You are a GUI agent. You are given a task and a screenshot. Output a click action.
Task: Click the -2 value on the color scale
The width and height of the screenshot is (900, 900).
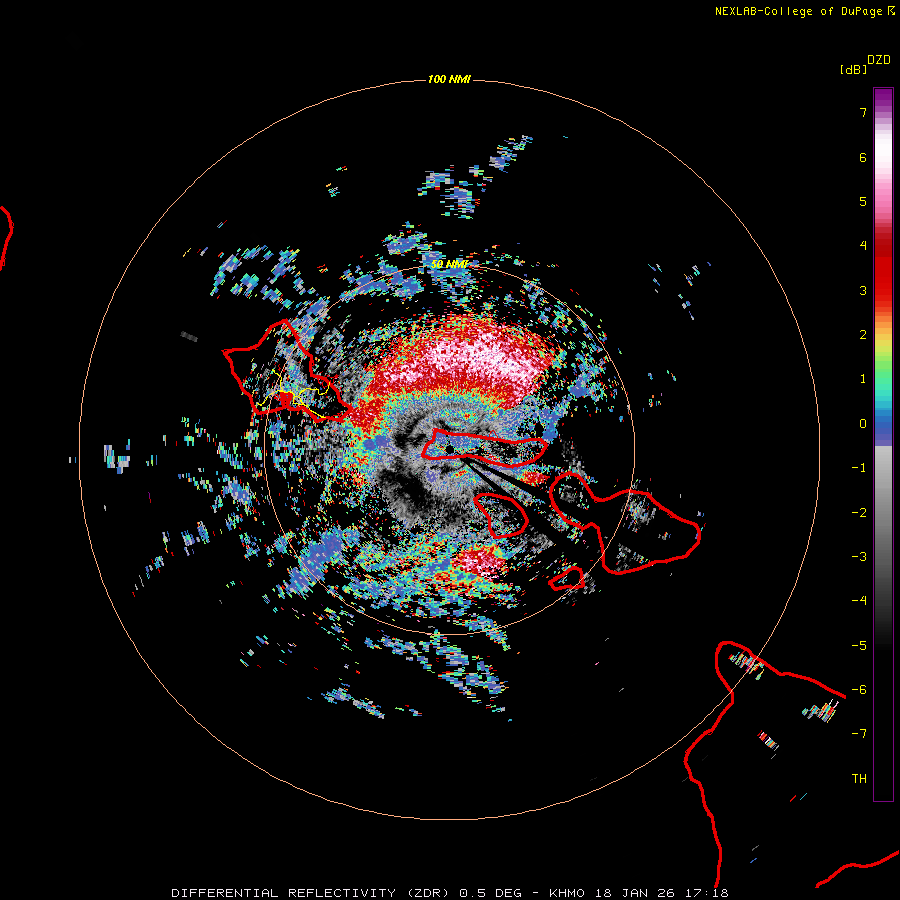click(x=859, y=513)
